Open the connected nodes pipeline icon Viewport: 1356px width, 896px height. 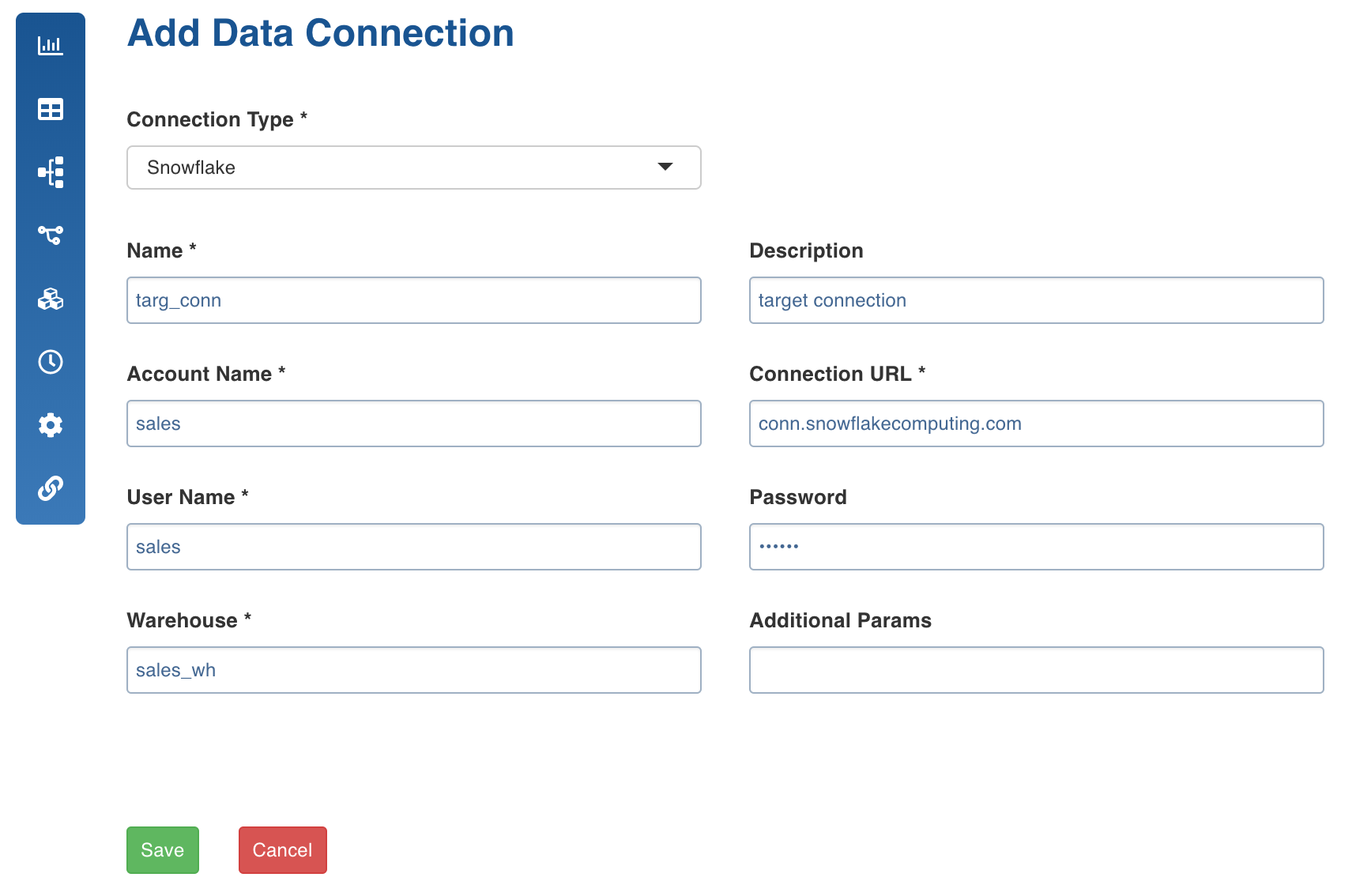[x=51, y=235]
